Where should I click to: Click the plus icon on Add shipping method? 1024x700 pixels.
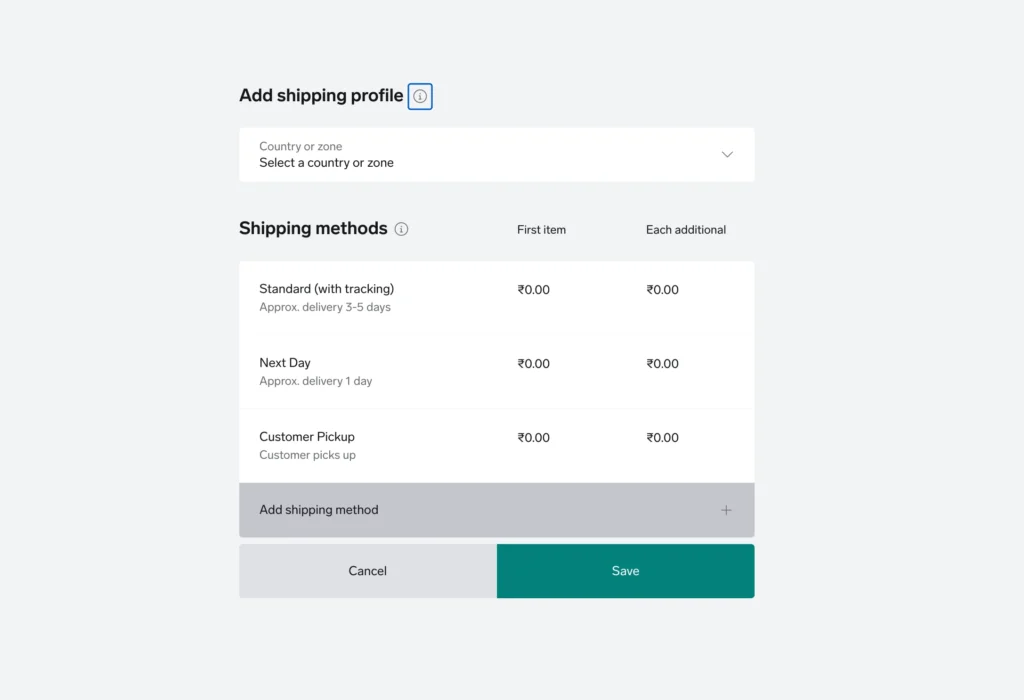726,510
